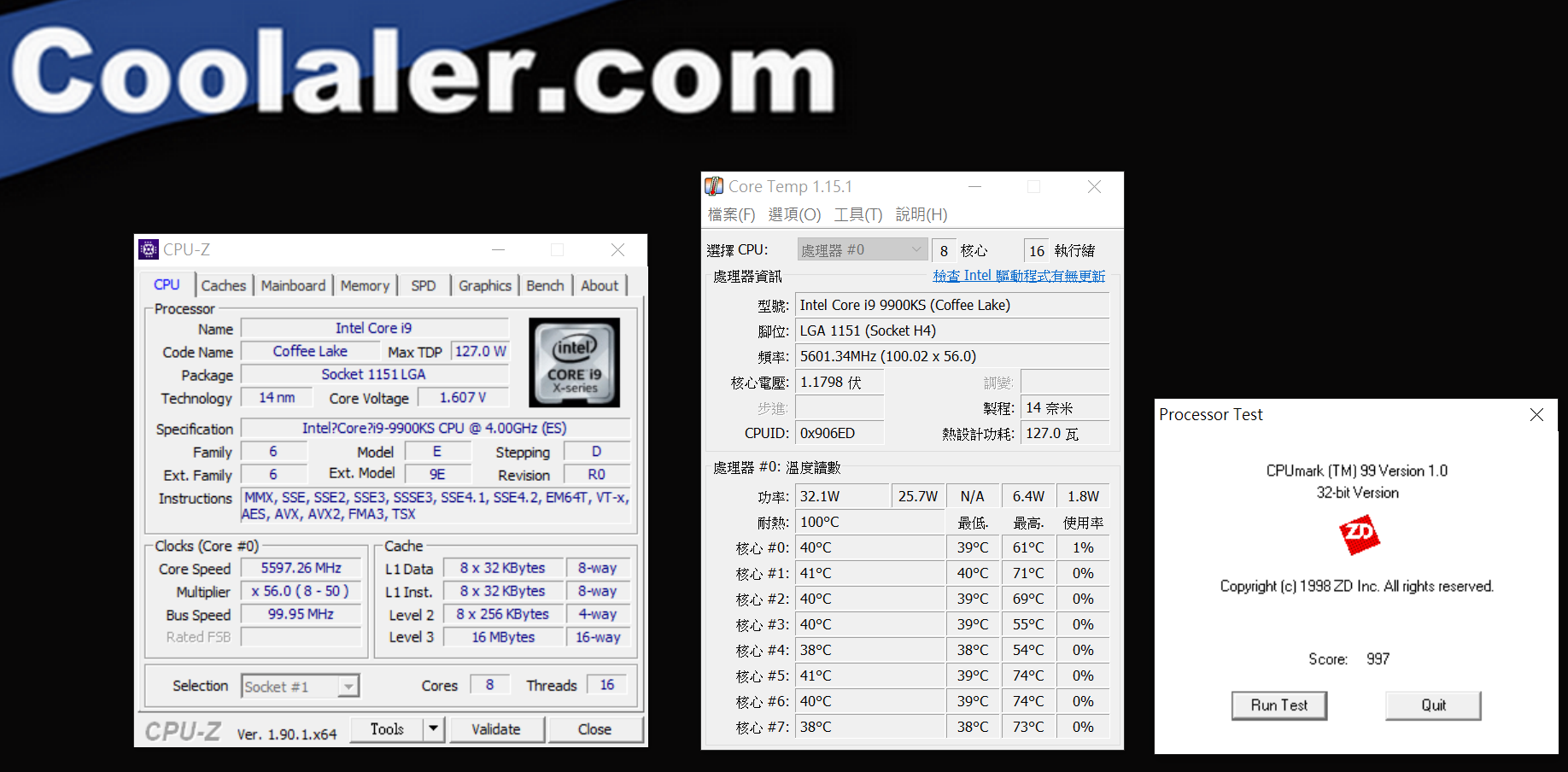Click the 腳位 field LGA 1151 (Socket H4)
The height and width of the screenshot is (772, 1568).
pos(952,330)
